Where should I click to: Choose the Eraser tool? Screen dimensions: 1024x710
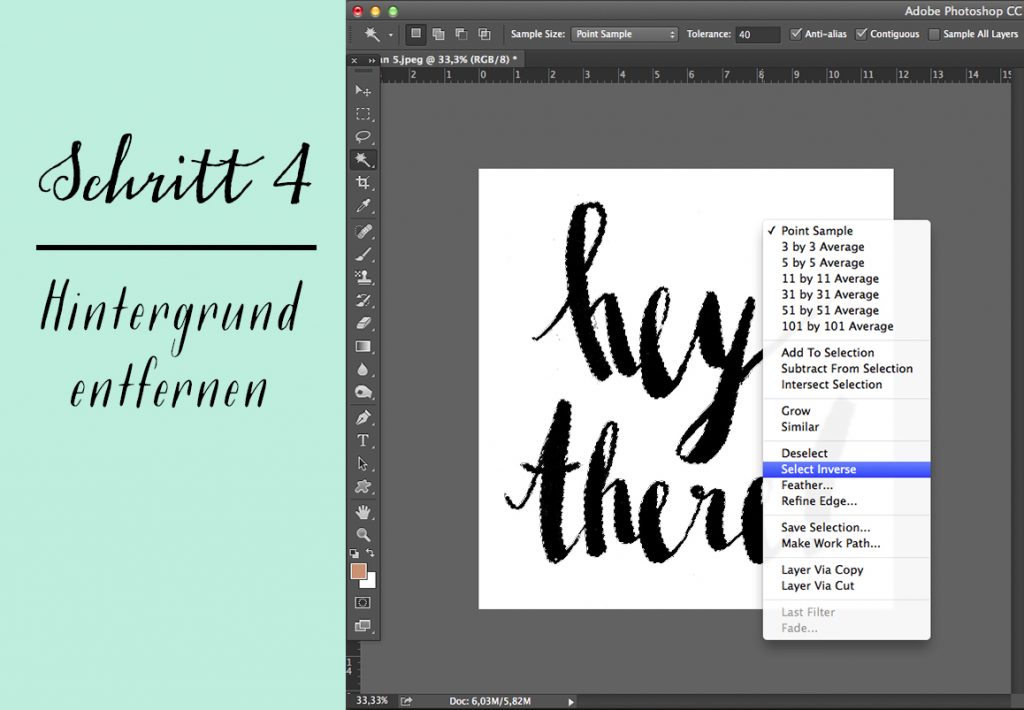click(364, 323)
